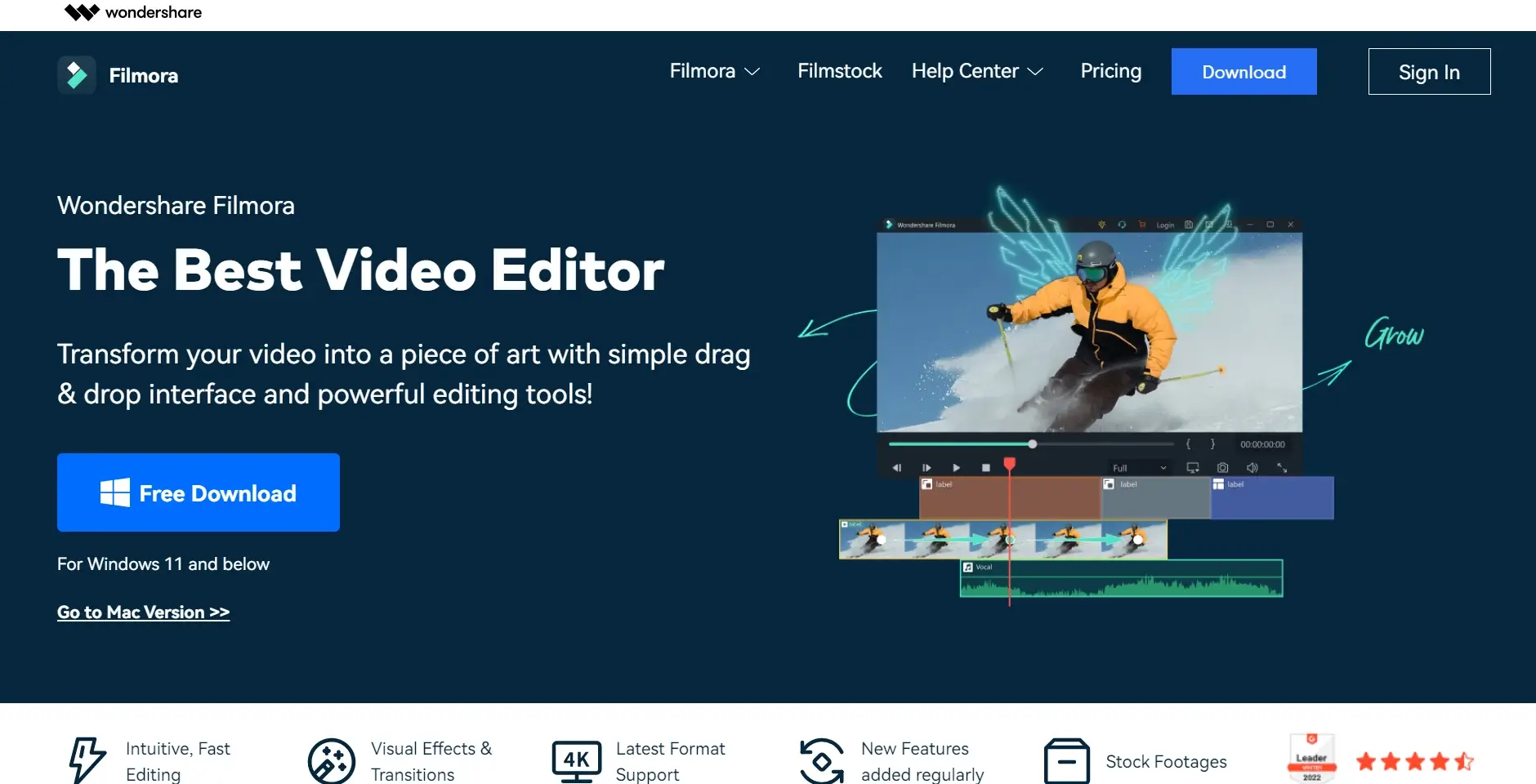Click the 4K monitor format icon
The width and height of the screenshot is (1536, 784).
coord(577,761)
